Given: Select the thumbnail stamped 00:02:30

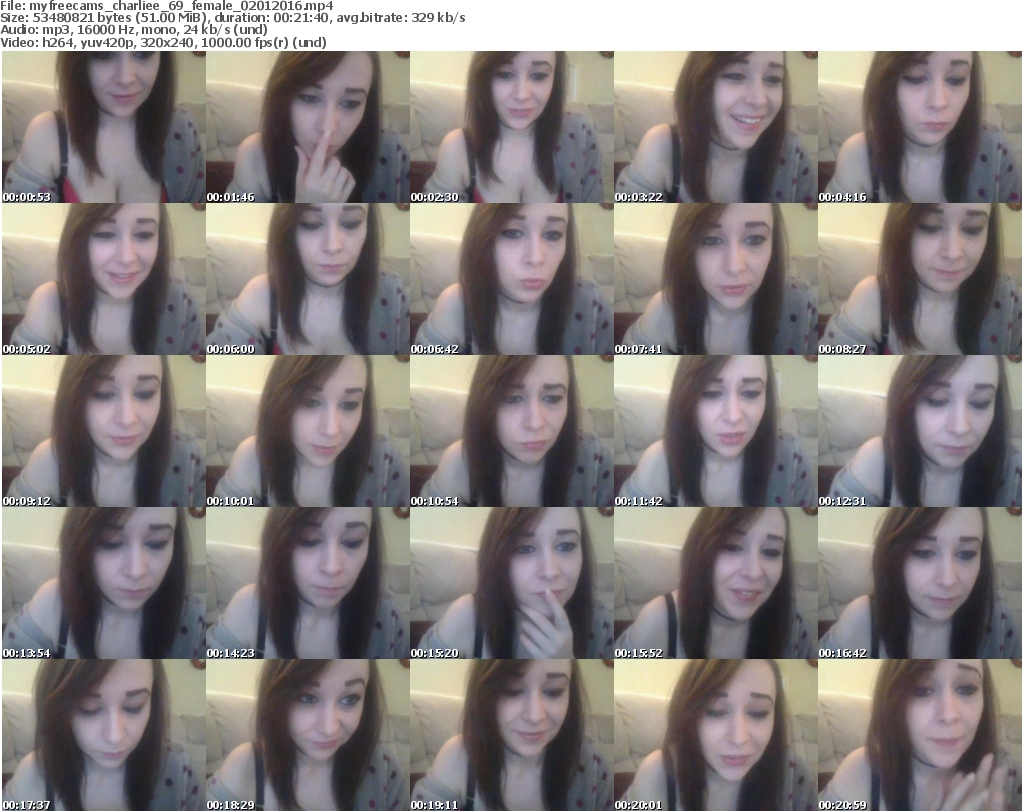Looking at the screenshot, I should point(511,127).
